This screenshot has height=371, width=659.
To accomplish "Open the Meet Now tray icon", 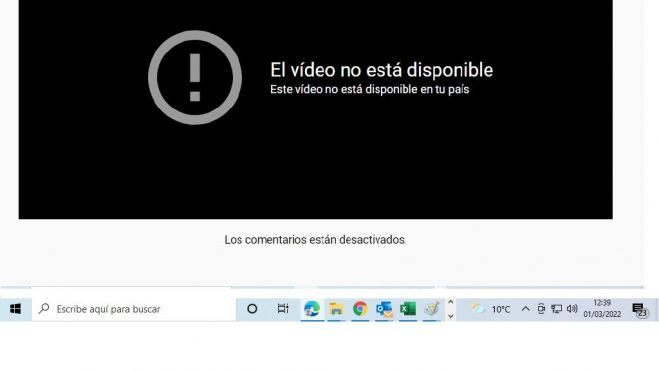I will point(541,309).
